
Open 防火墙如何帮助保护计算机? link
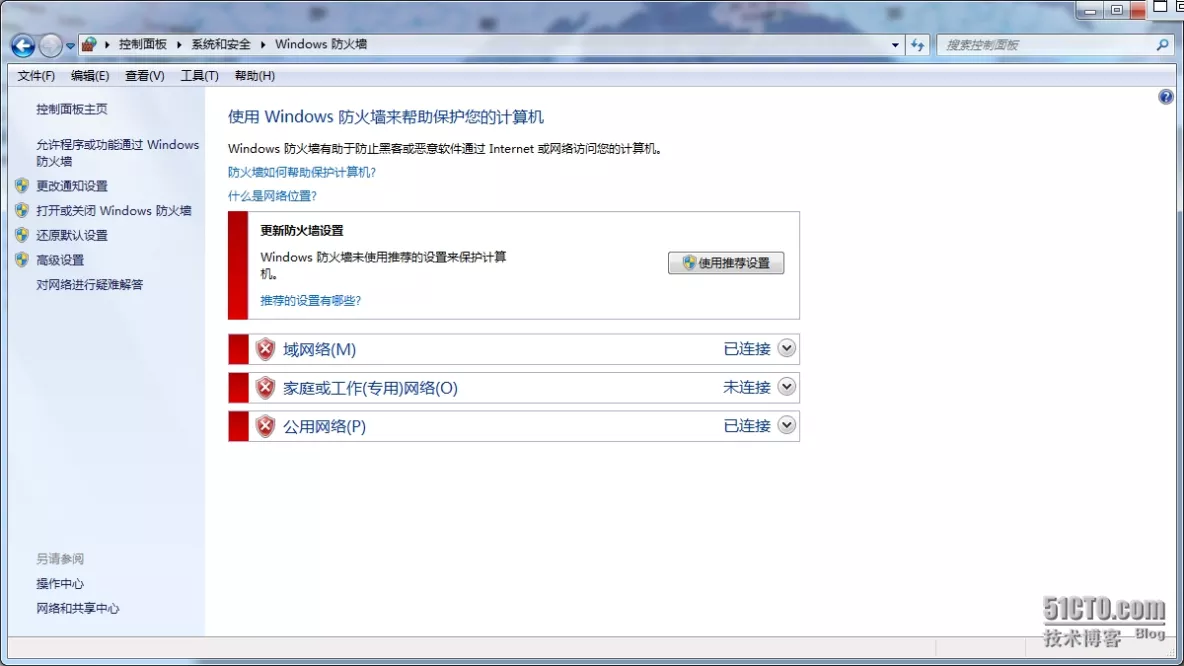(x=302, y=172)
